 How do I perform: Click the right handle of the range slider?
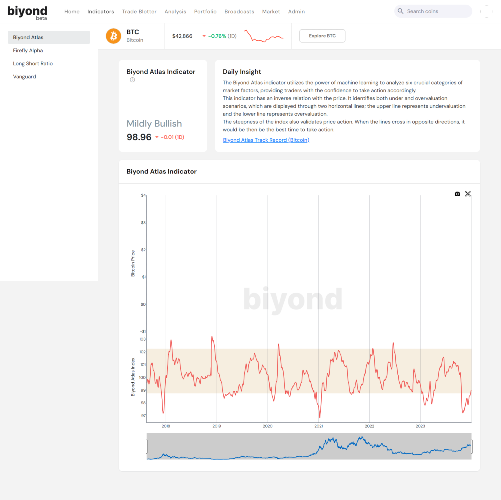472,447
